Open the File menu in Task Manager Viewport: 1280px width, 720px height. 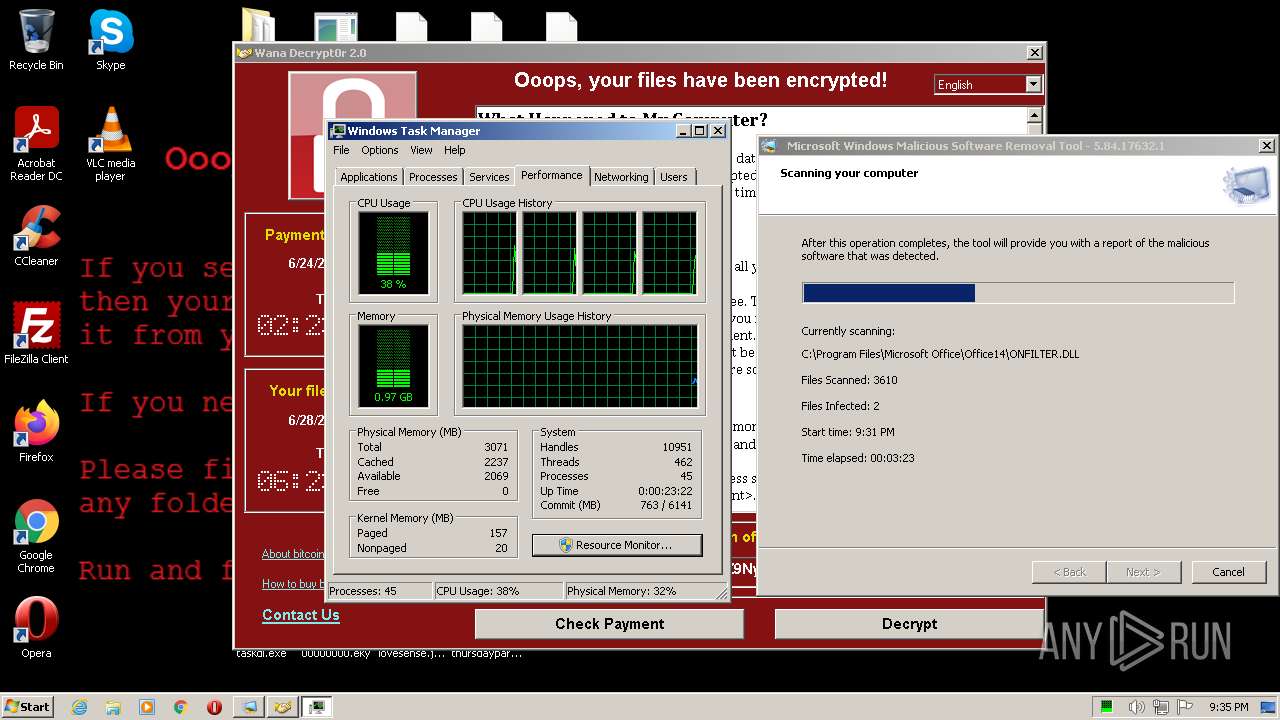(341, 150)
